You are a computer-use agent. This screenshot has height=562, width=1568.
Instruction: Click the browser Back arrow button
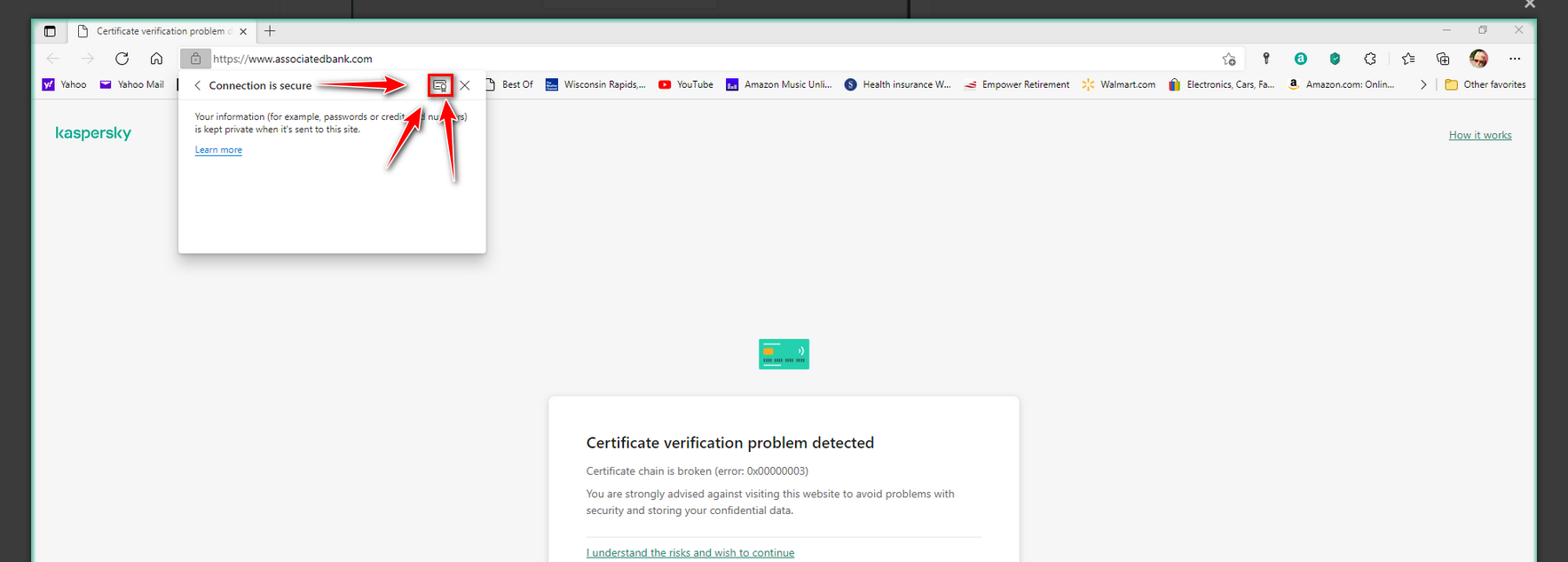(53, 59)
